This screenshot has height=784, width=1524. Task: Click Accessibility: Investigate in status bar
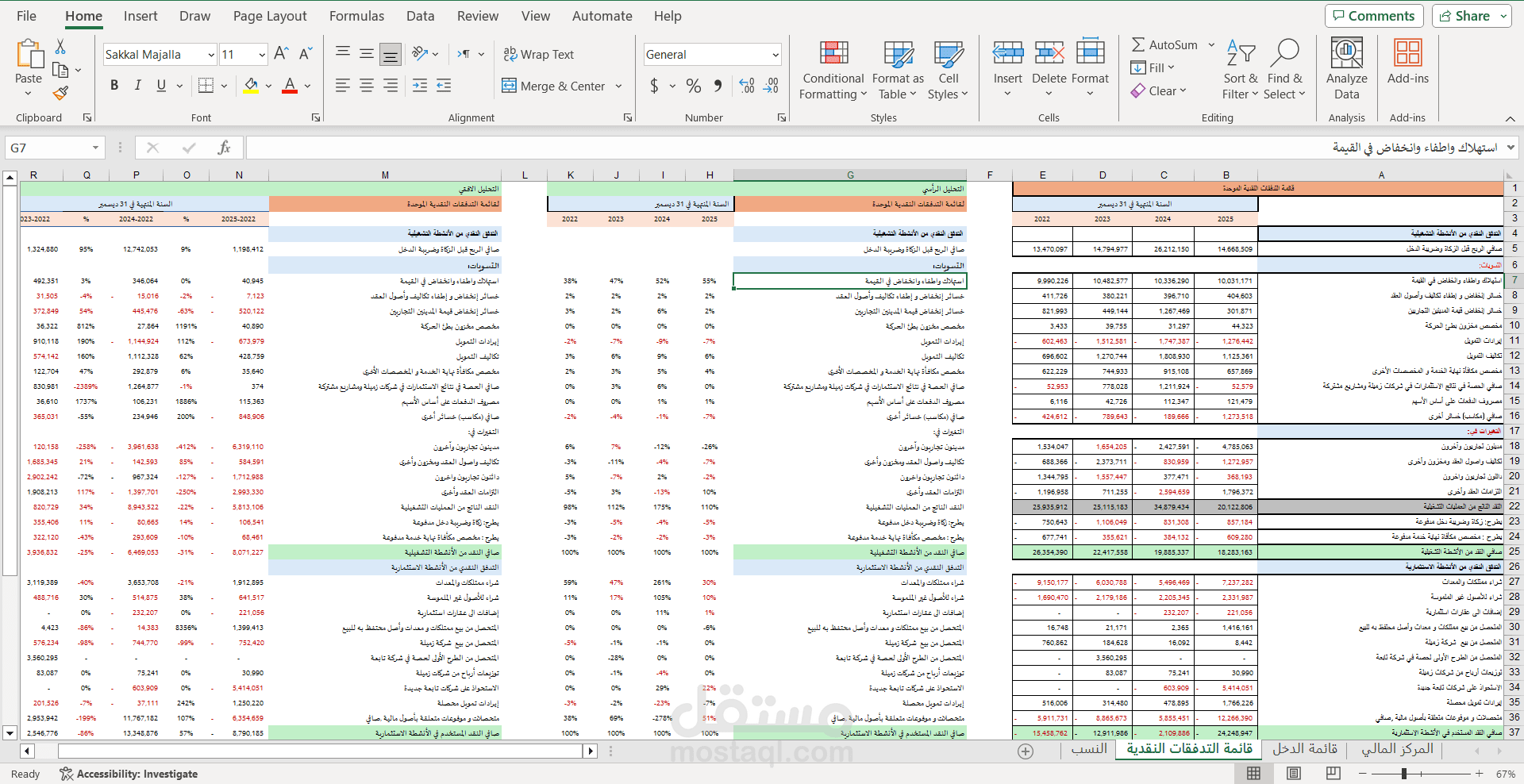click(x=129, y=774)
